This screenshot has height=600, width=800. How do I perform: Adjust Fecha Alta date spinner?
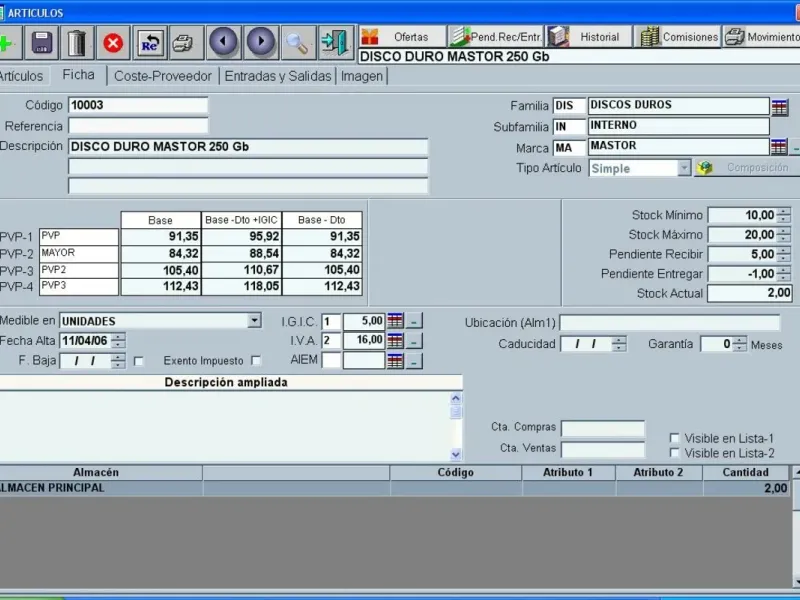pyautogui.click(x=118, y=341)
